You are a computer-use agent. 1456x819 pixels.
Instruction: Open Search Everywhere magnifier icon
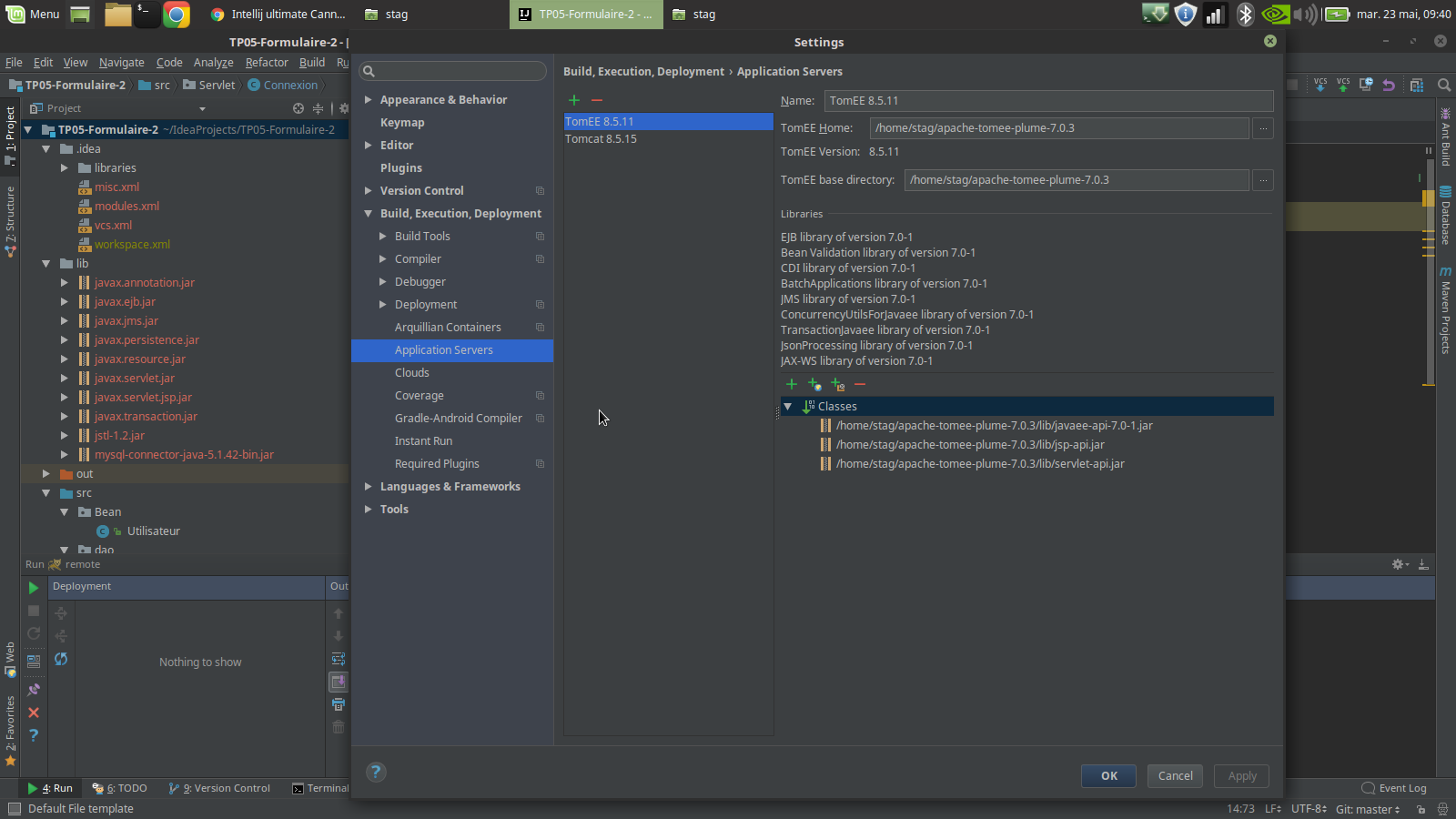coord(1444,85)
